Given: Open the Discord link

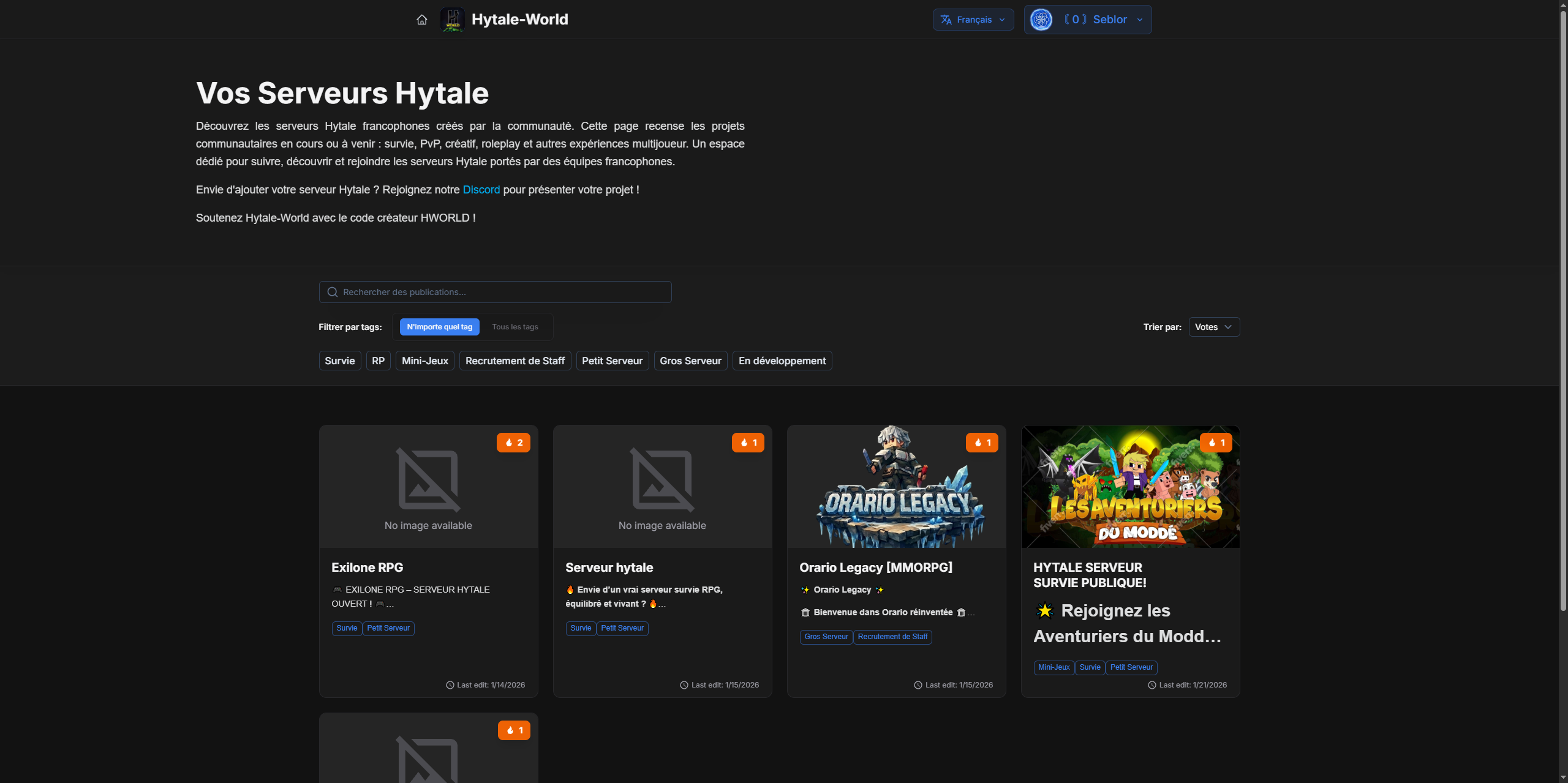Looking at the screenshot, I should 481,190.
